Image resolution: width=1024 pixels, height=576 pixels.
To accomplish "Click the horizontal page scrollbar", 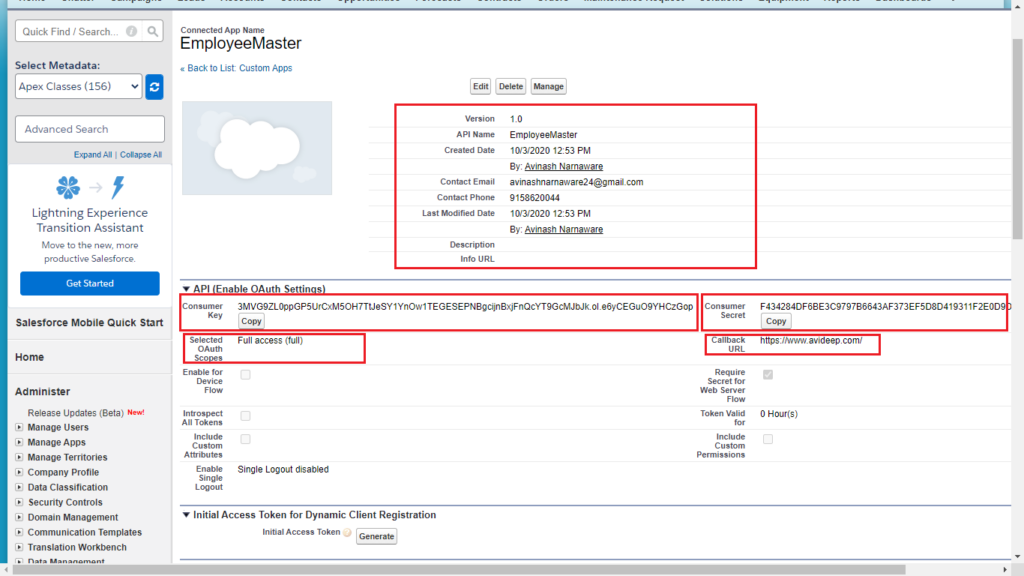I will 458,570.
